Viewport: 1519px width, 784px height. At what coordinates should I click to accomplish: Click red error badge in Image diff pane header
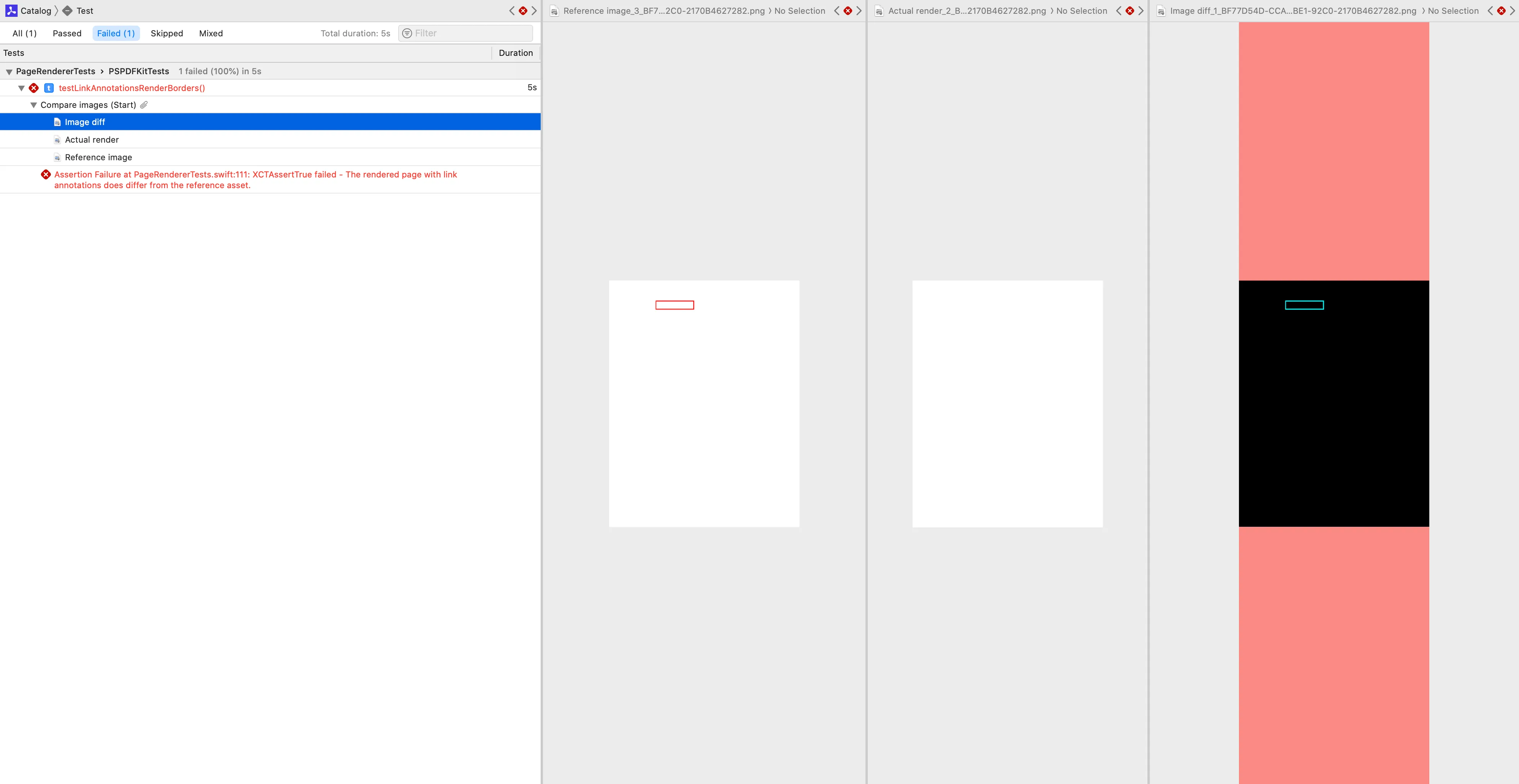(x=1501, y=11)
